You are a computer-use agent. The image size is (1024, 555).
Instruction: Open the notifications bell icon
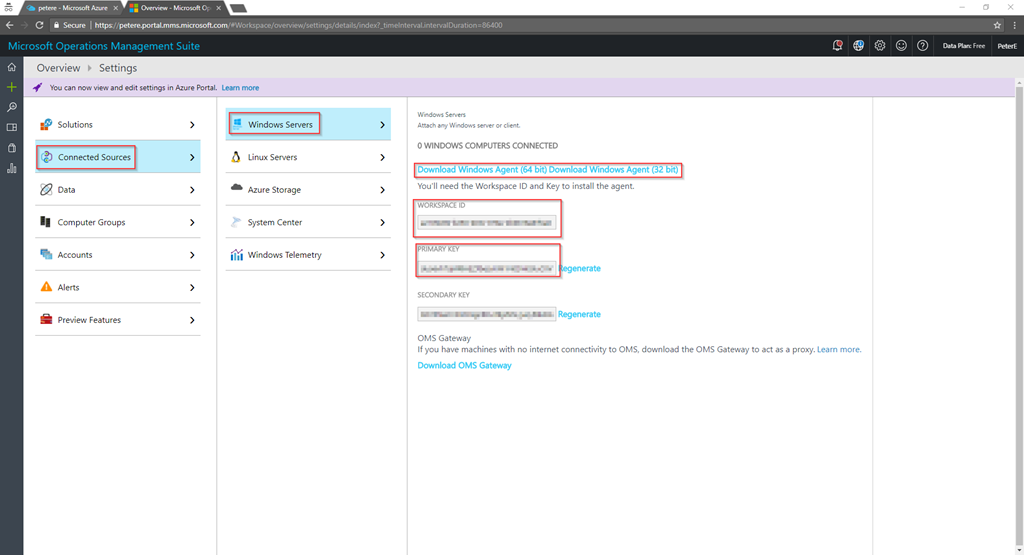(x=838, y=46)
